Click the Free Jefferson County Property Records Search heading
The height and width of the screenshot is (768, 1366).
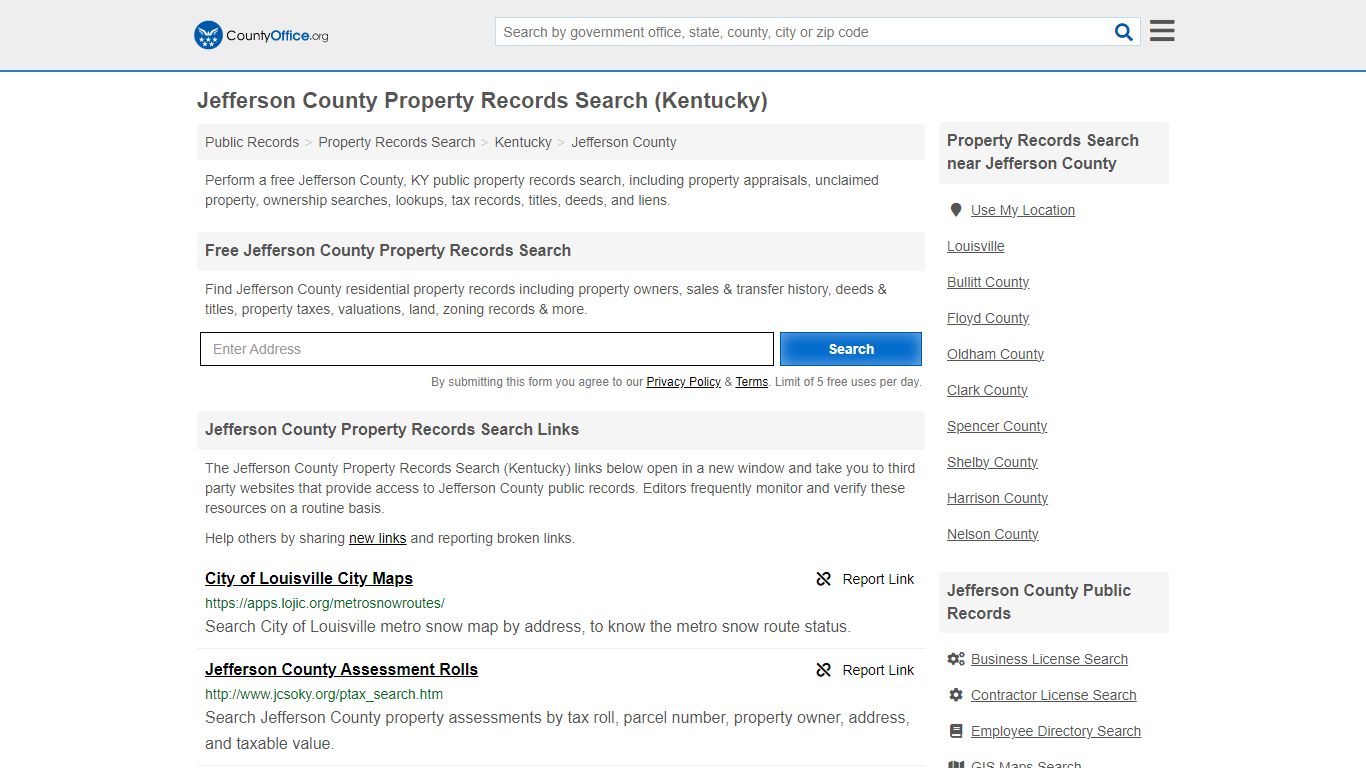point(388,251)
